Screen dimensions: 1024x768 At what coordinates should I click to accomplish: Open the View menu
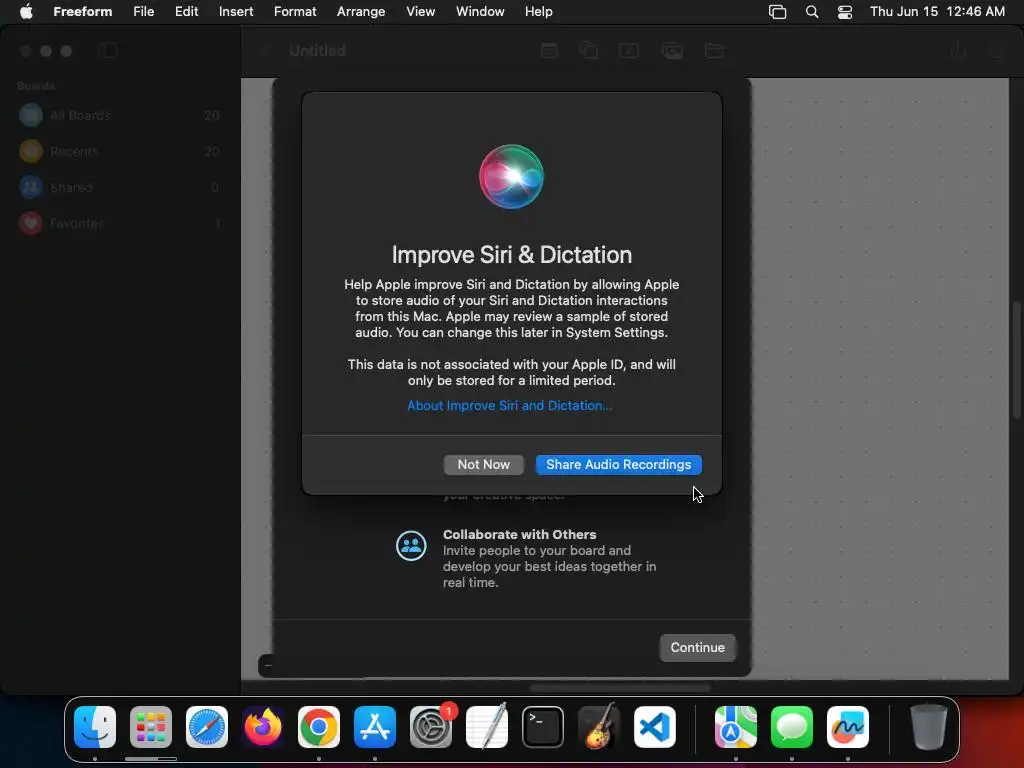421,11
